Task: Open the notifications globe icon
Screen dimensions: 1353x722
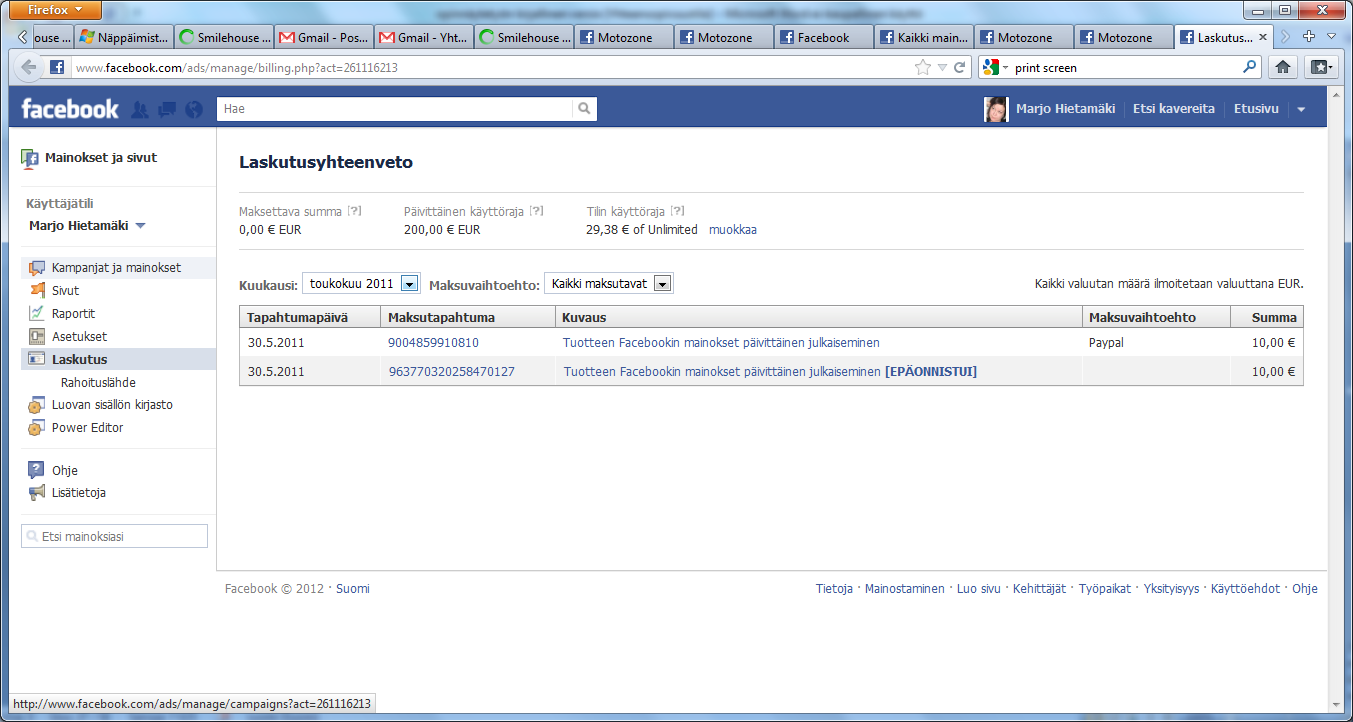Action: coord(194,109)
